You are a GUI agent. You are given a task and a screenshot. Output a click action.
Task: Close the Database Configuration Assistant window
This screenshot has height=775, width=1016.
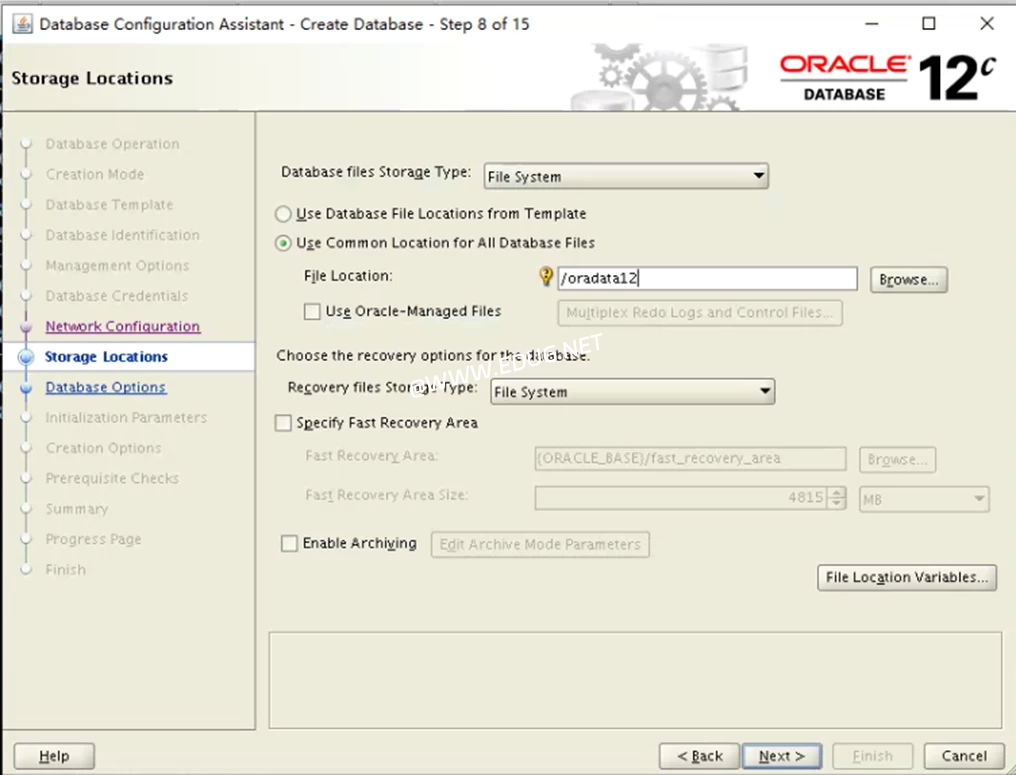click(987, 24)
